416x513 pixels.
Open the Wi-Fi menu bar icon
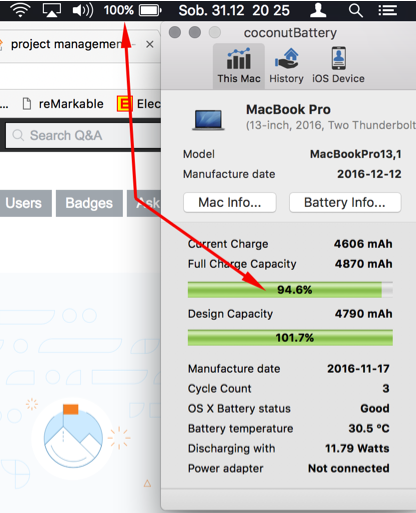coord(20,10)
